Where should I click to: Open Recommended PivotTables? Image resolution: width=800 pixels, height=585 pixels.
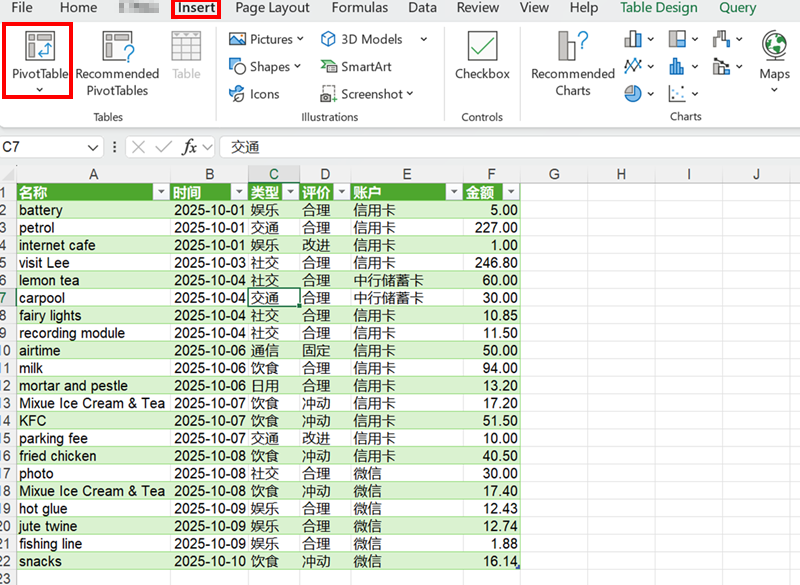point(117,64)
